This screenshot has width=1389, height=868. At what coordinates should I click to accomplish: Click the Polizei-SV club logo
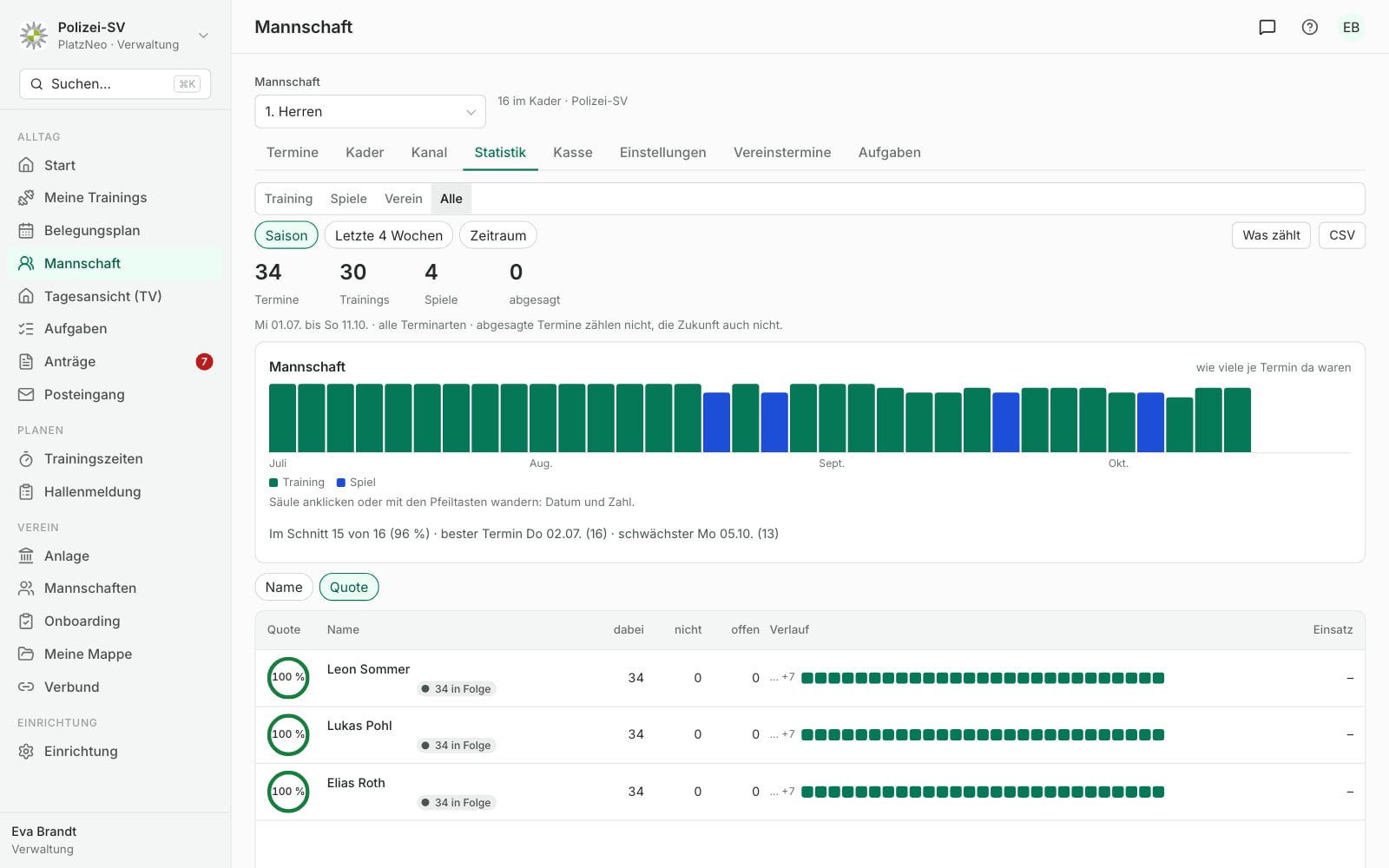(34, 36)
